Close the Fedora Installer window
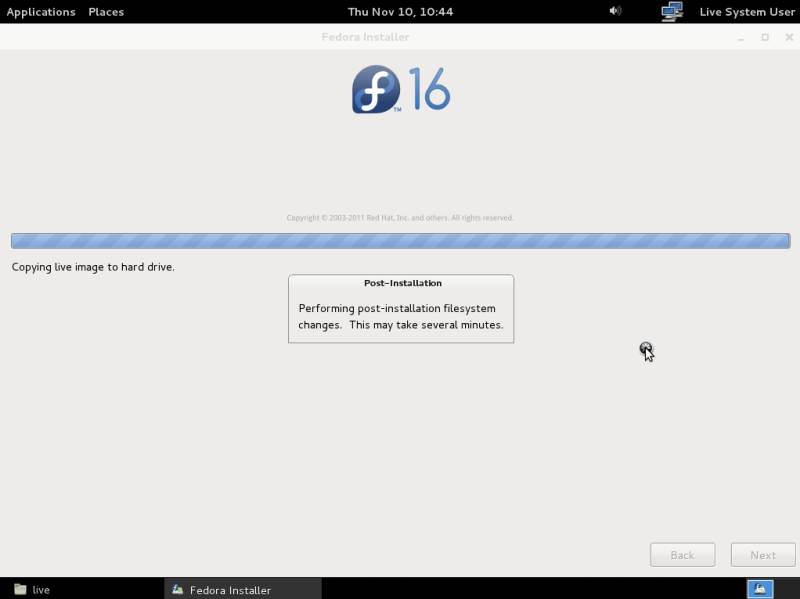This screenshot has width=800, height=599. point(789,37)
